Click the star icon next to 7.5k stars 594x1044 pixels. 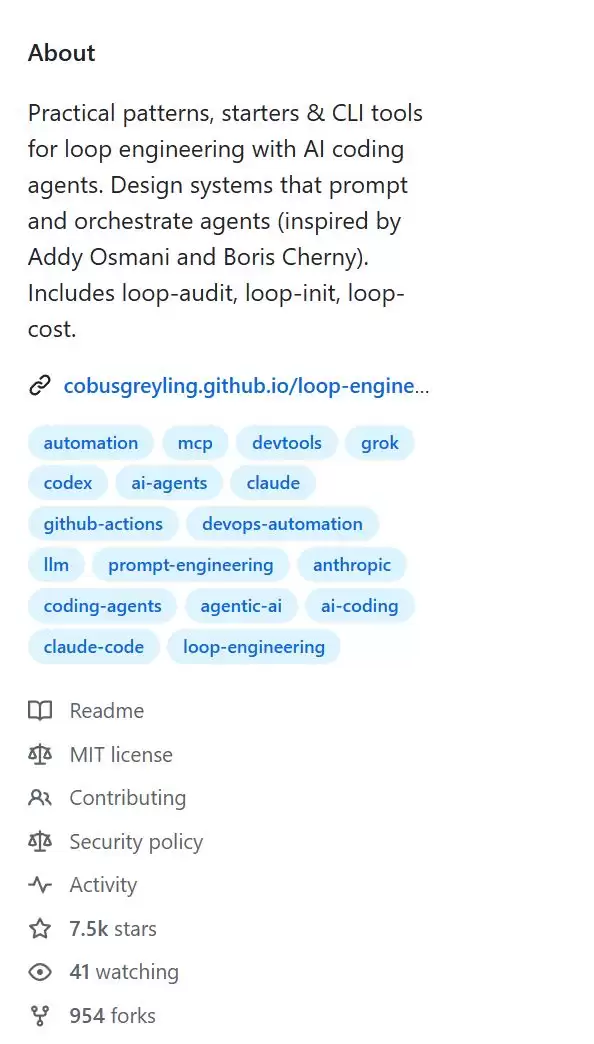(x=40, y=928)
